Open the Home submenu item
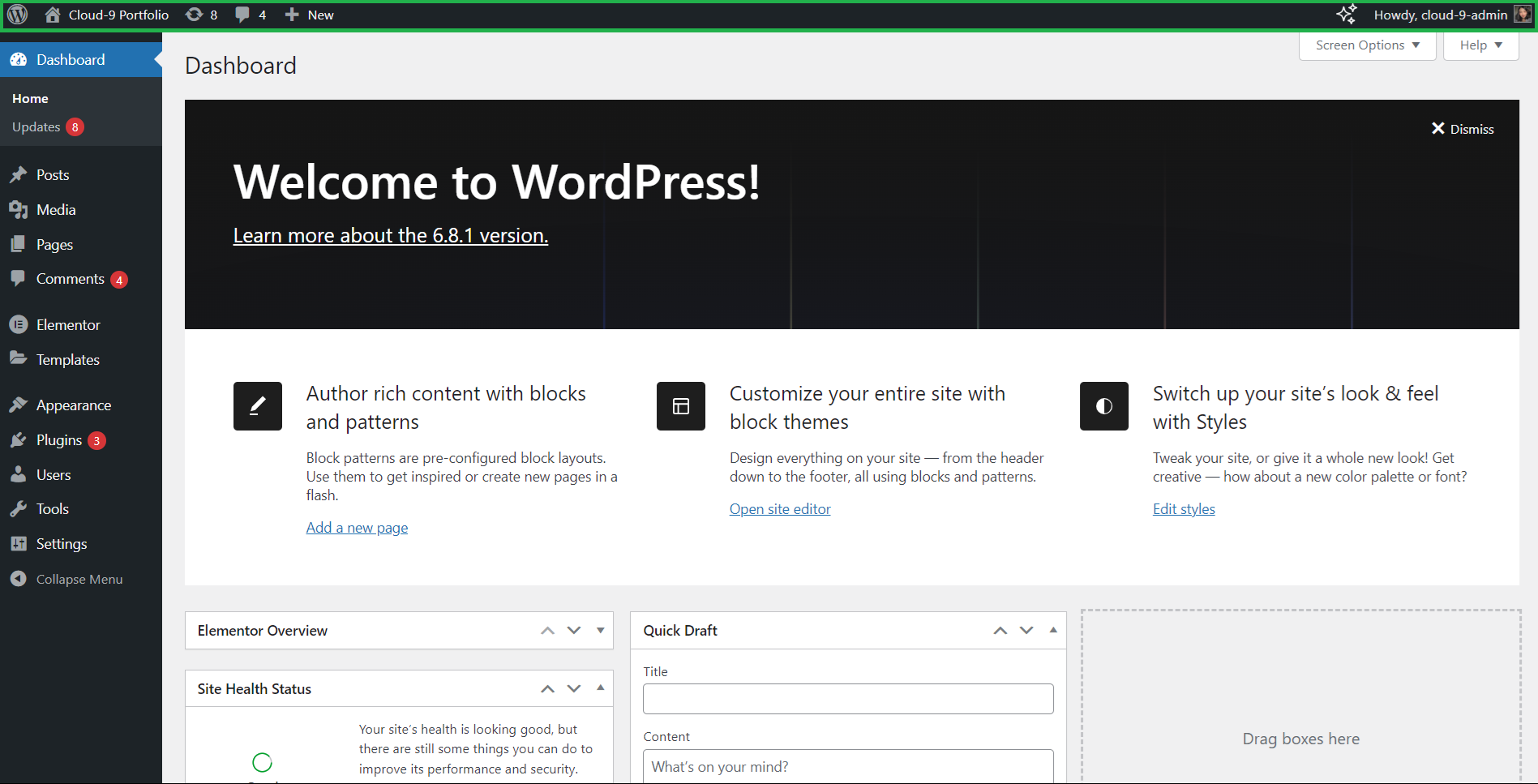 [30, 99]
